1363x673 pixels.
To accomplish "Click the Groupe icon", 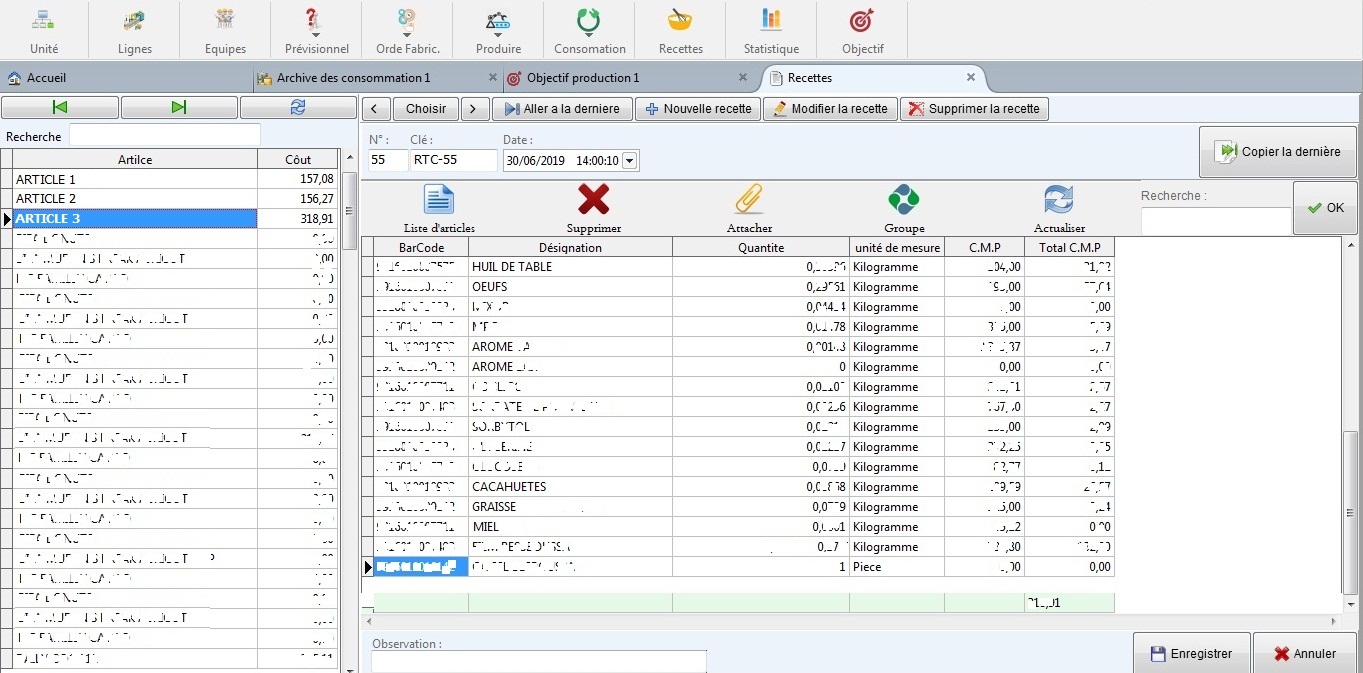I will point(904,200).
